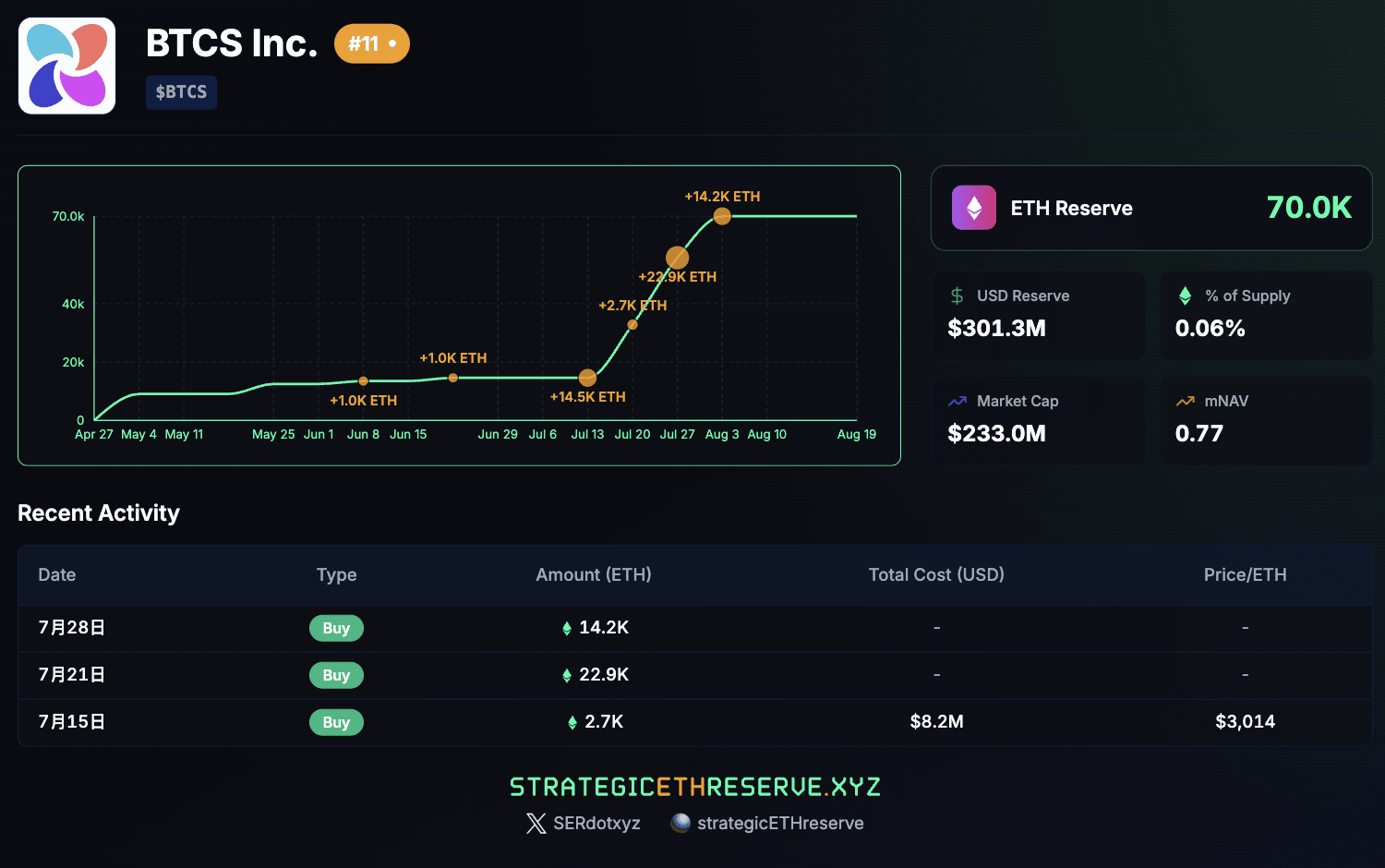Click the Date column header
This screenshot has height=868, width=1385.
point(57,574)
